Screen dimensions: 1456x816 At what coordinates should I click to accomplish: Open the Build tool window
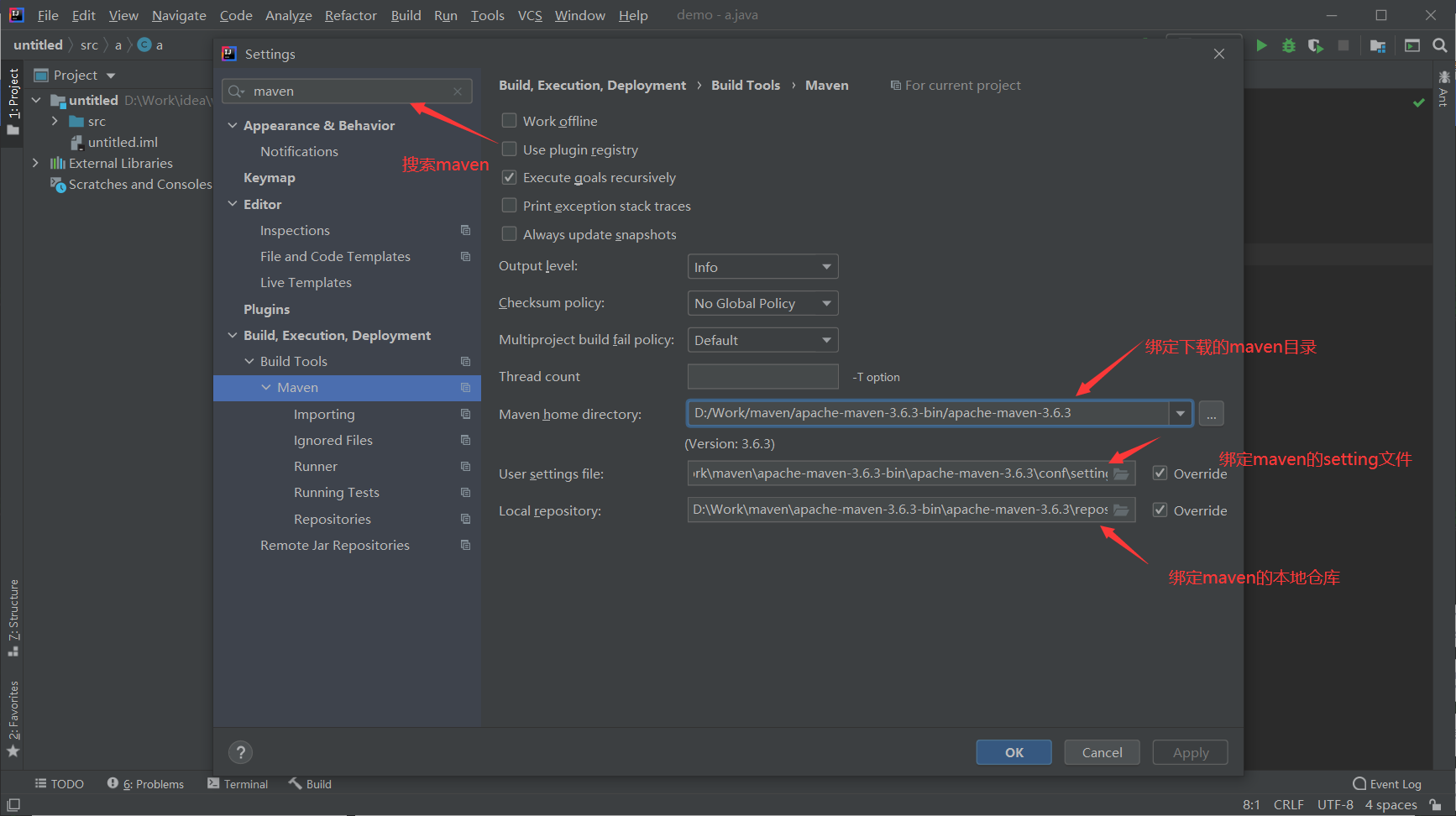pyautogui.click(x=310, y=784)
